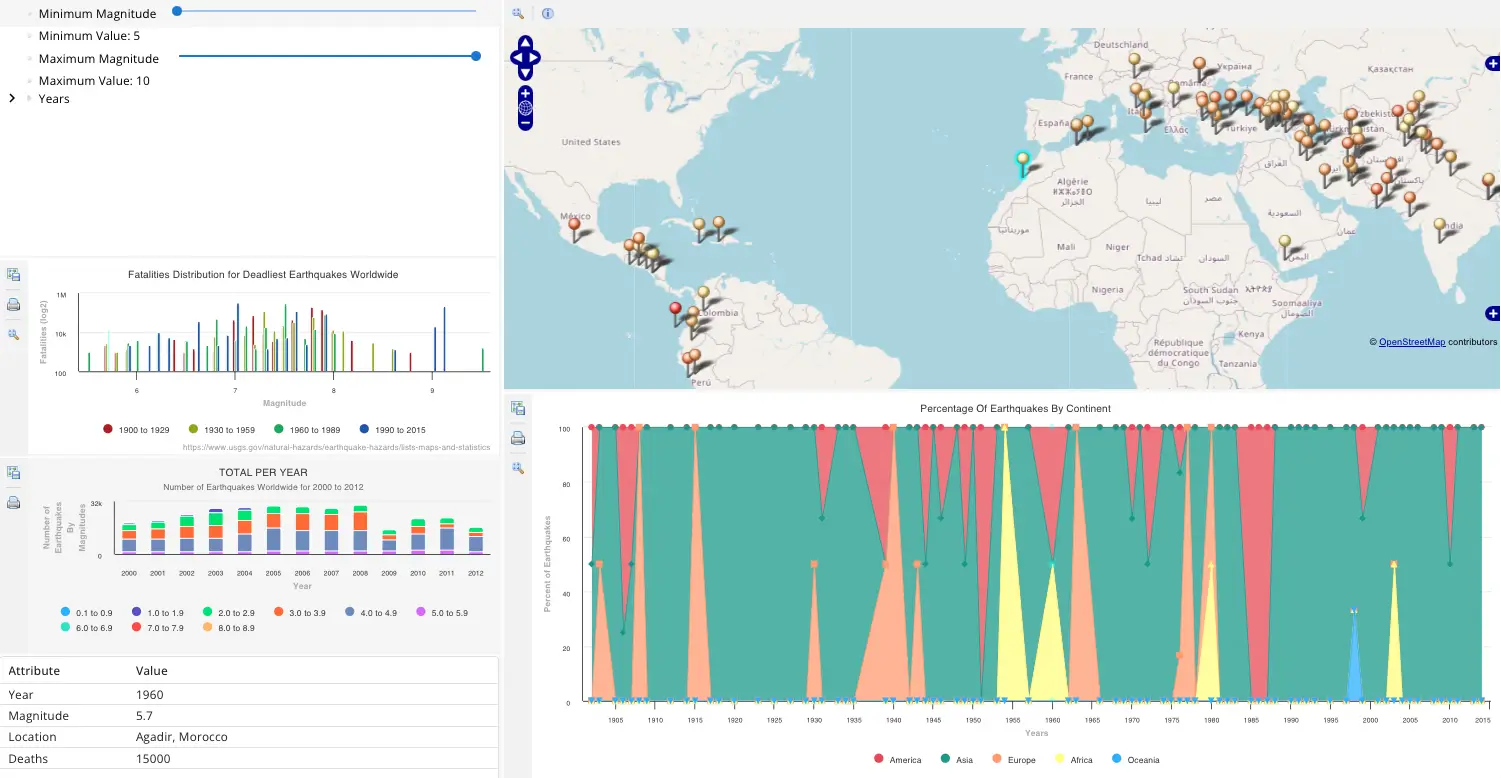Click the Minimum Magnitude slider handle

(x=177, y=12)
